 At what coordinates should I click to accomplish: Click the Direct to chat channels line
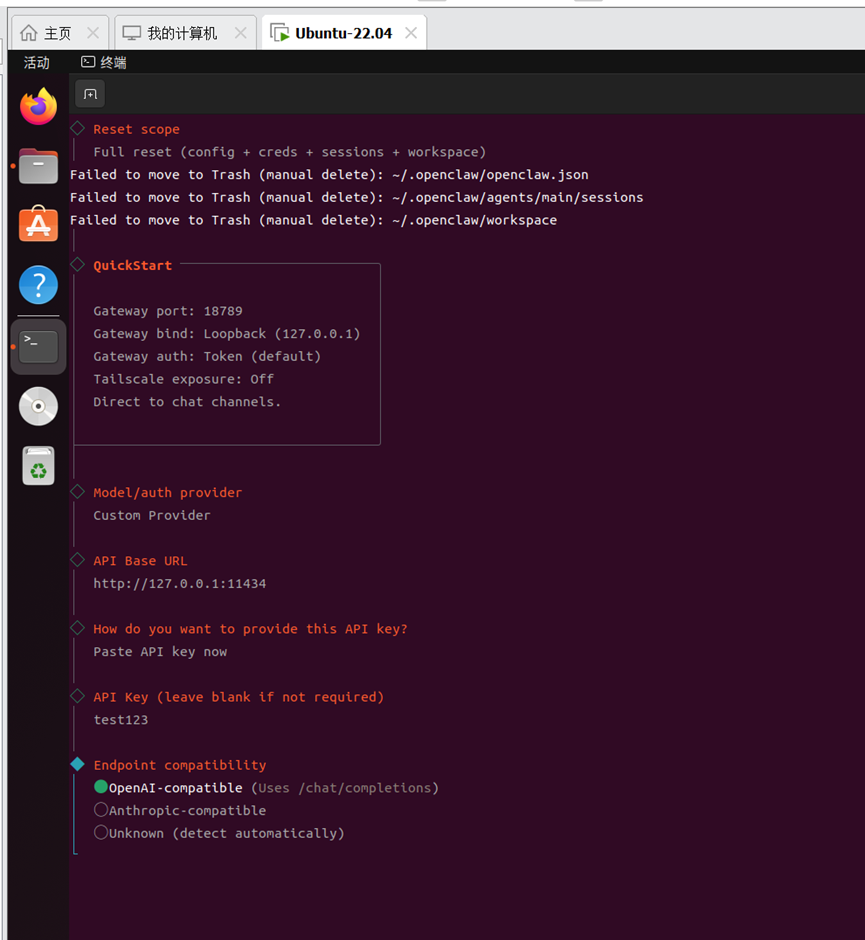(x=187, y=402)
